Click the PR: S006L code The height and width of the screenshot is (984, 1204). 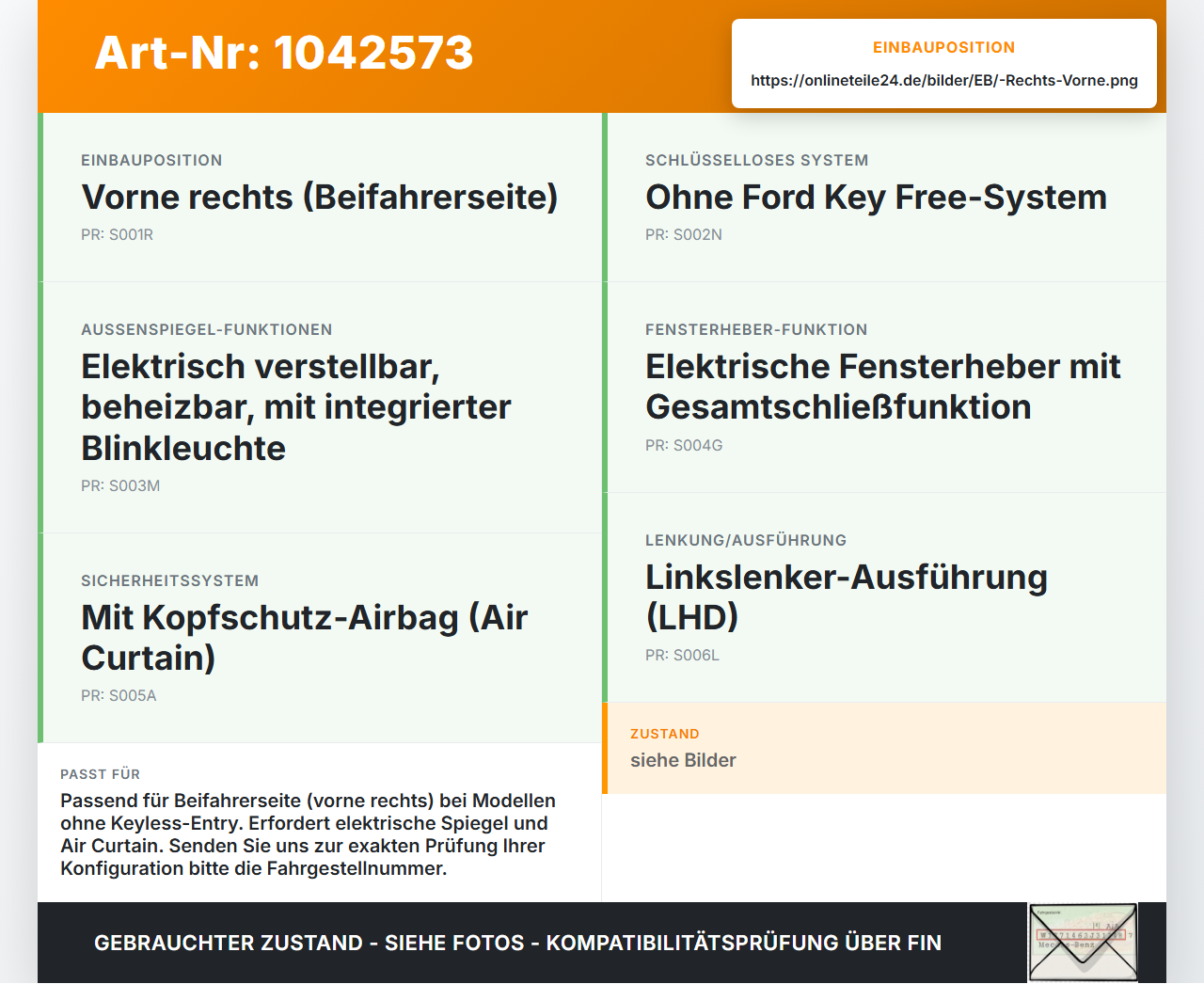682,655
